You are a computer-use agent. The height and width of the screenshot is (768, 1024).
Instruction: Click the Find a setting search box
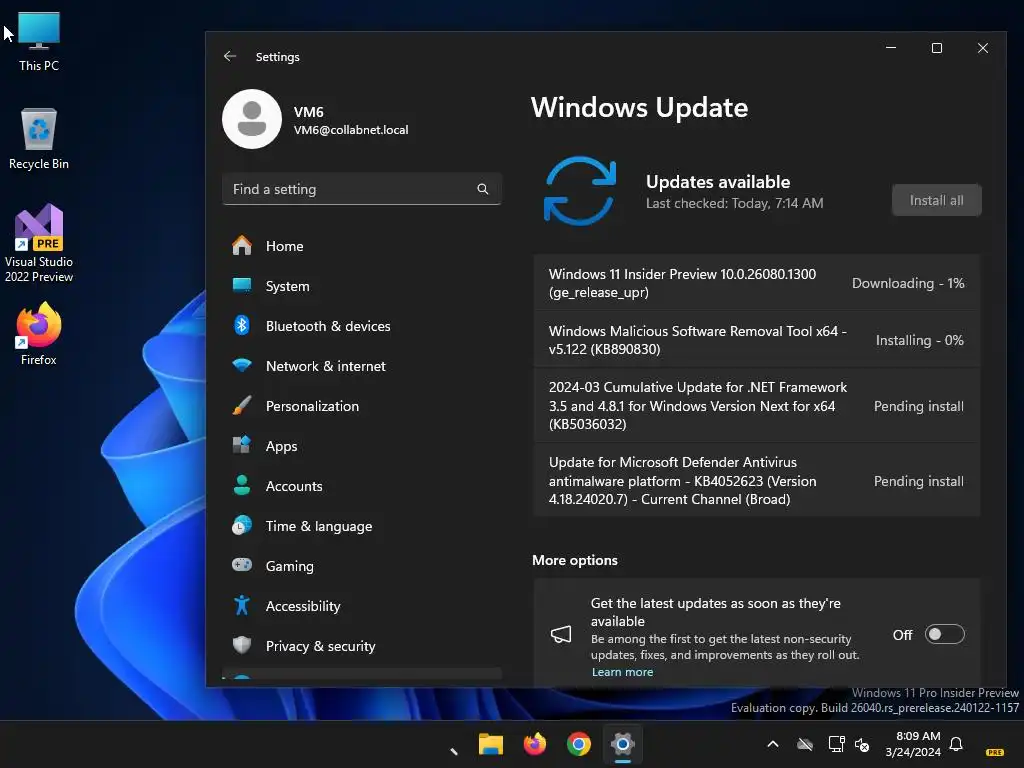(361, 189)
